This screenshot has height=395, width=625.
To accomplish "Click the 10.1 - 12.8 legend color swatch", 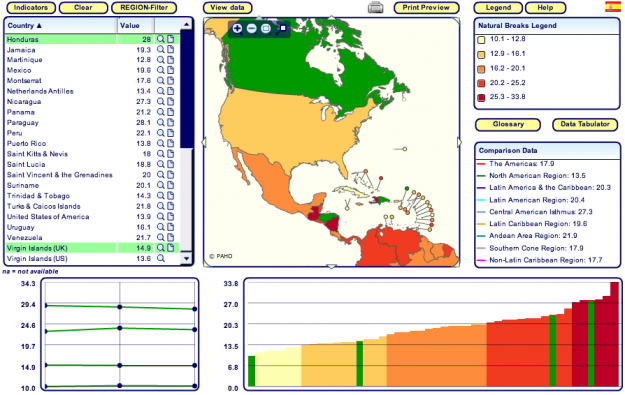I will 482,40.
